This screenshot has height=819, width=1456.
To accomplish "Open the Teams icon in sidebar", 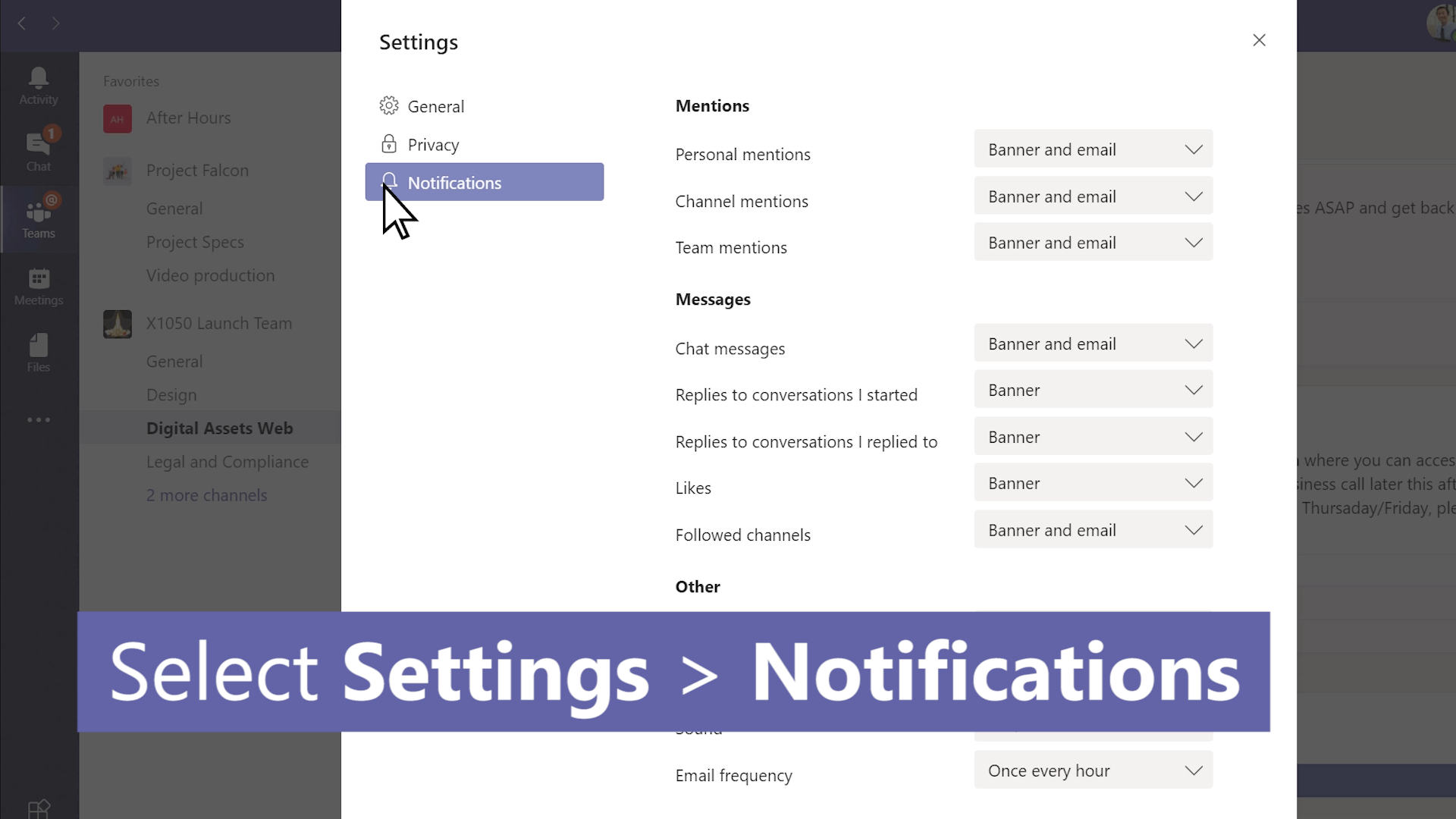I will 38,218.
